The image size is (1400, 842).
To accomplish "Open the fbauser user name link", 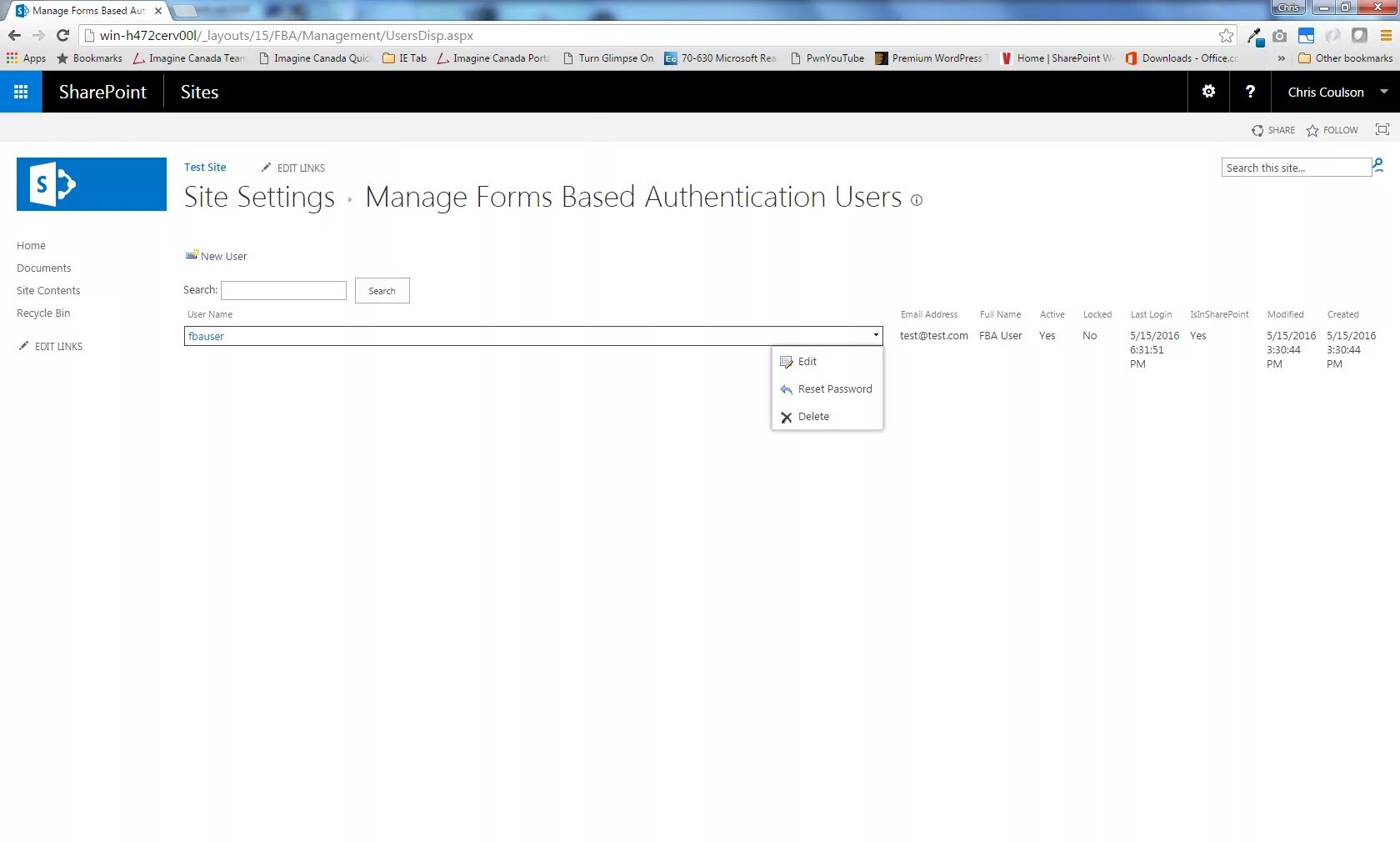I will coord(206,336).
